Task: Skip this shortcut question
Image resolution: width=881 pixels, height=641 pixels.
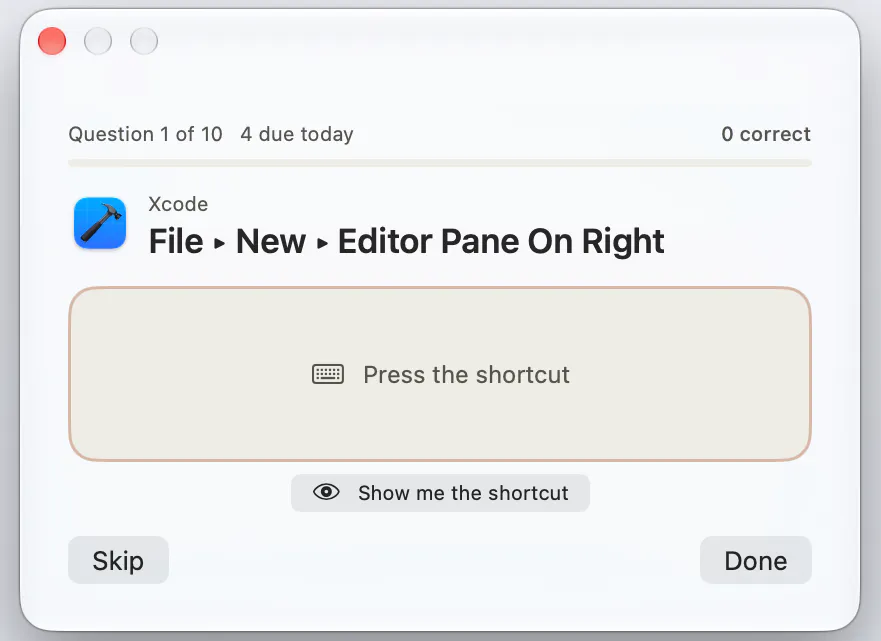Action: point(118,560)
